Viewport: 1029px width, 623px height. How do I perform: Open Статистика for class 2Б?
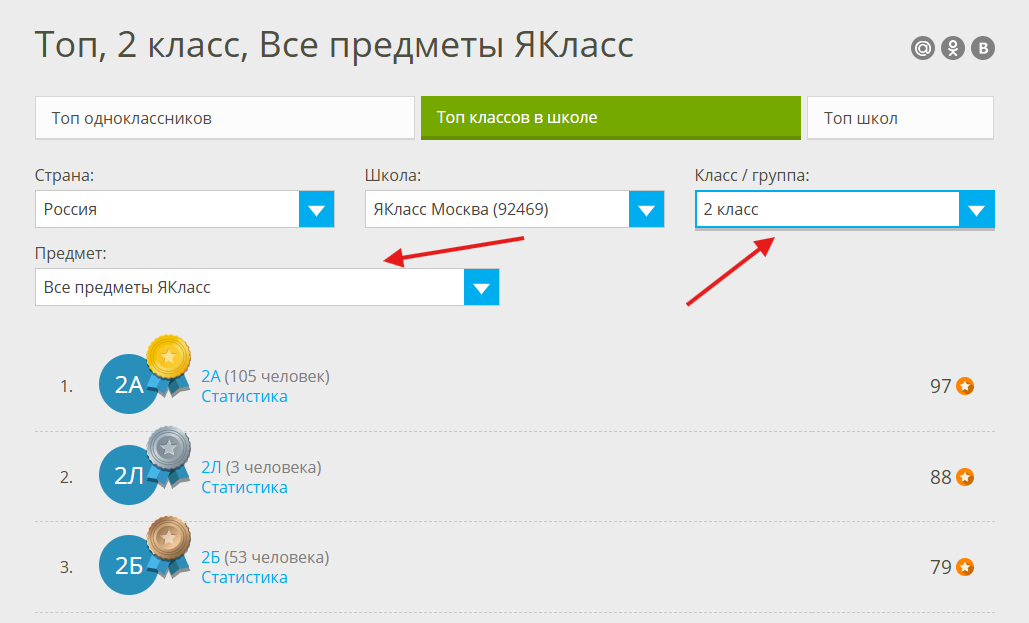pos(244,577)
